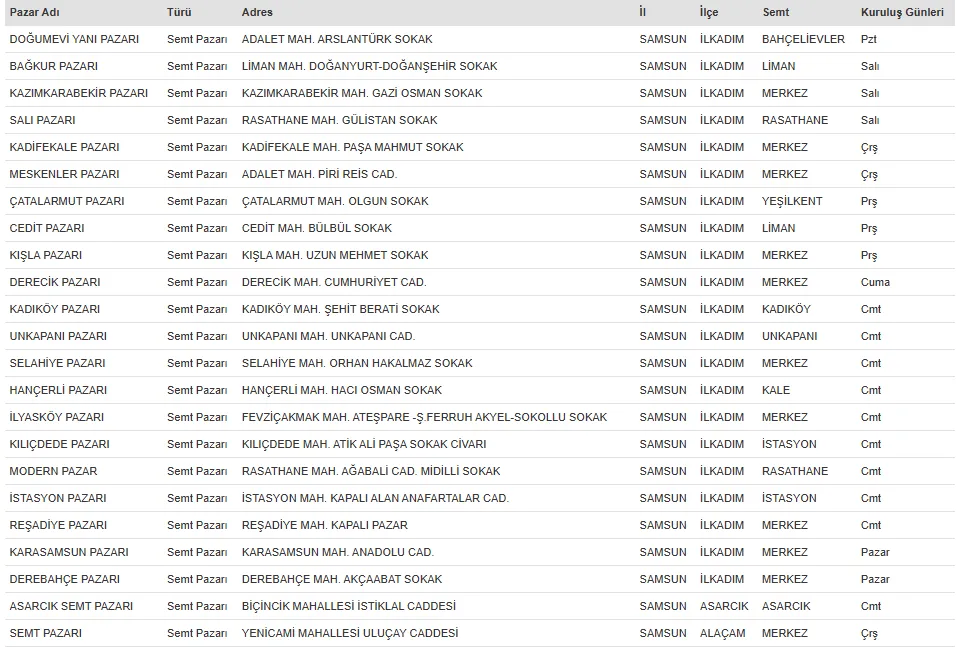The height and width of the screenshot is (647, 956).
Task: Select DERECİK PAZARI cell
Action: [x=55, y=282]
